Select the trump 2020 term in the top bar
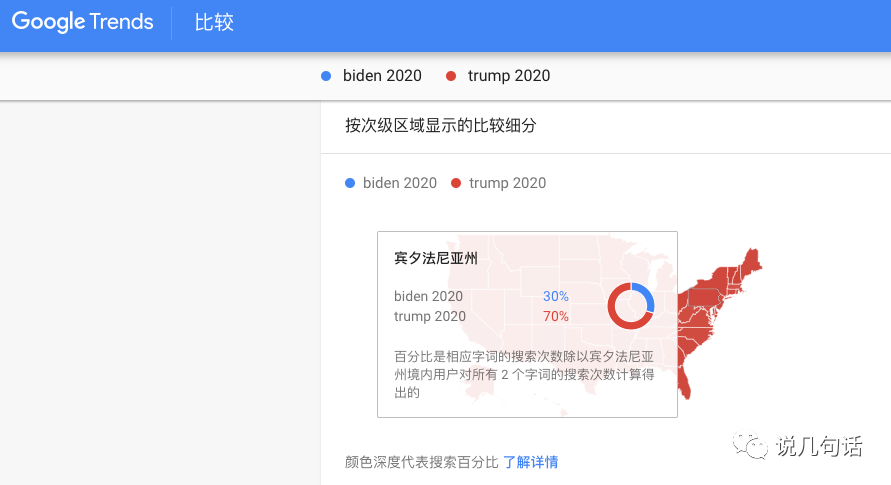 [509, 76]
